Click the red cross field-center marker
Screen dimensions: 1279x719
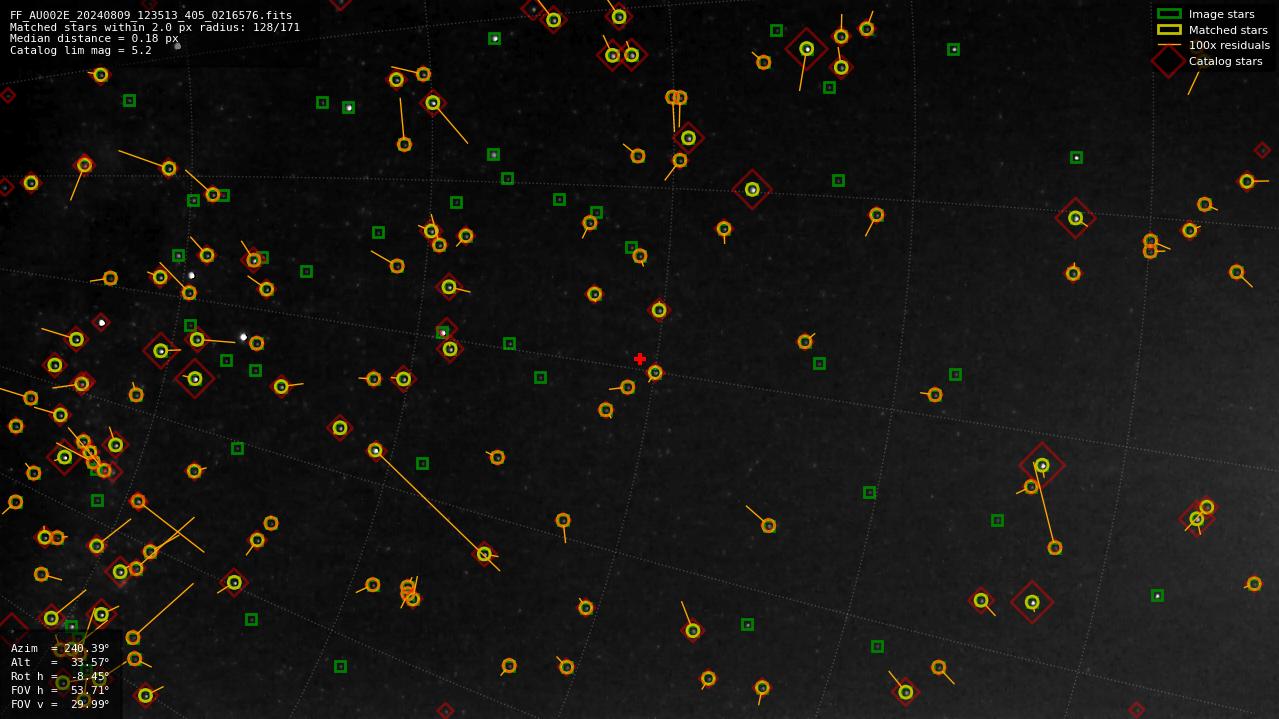click(640, 359)
